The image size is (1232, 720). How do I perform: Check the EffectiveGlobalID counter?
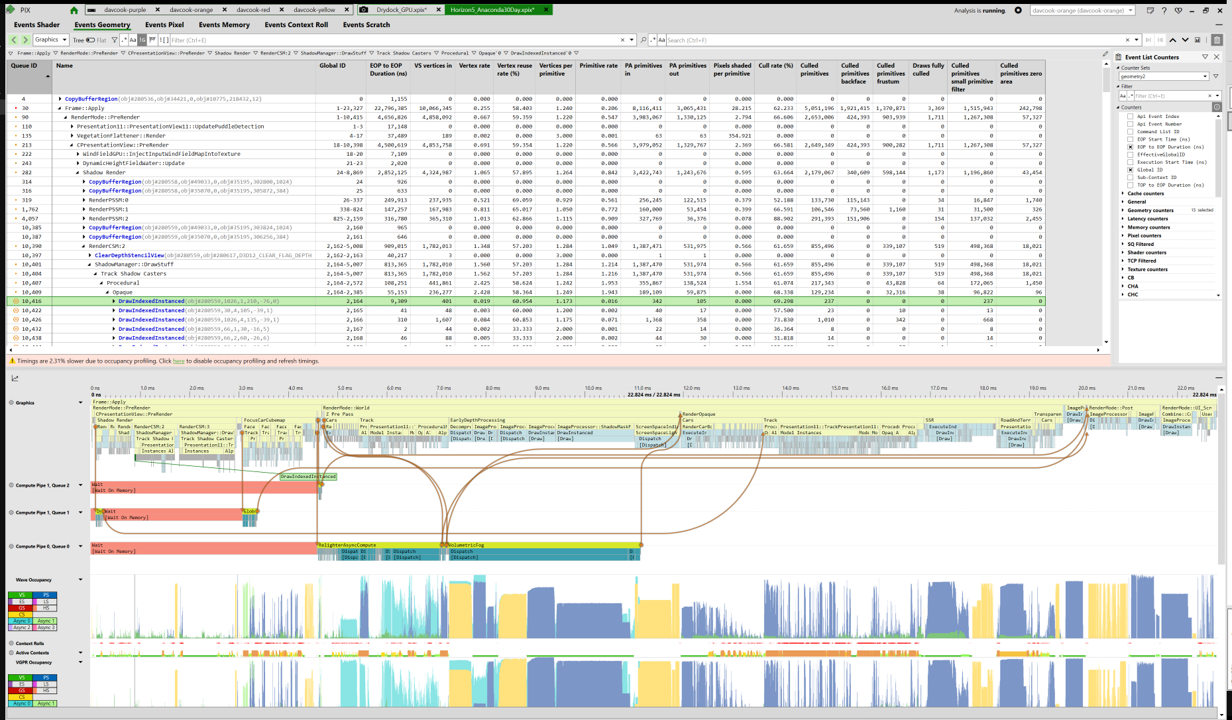pyautogui.click(x=1130, y=154)
